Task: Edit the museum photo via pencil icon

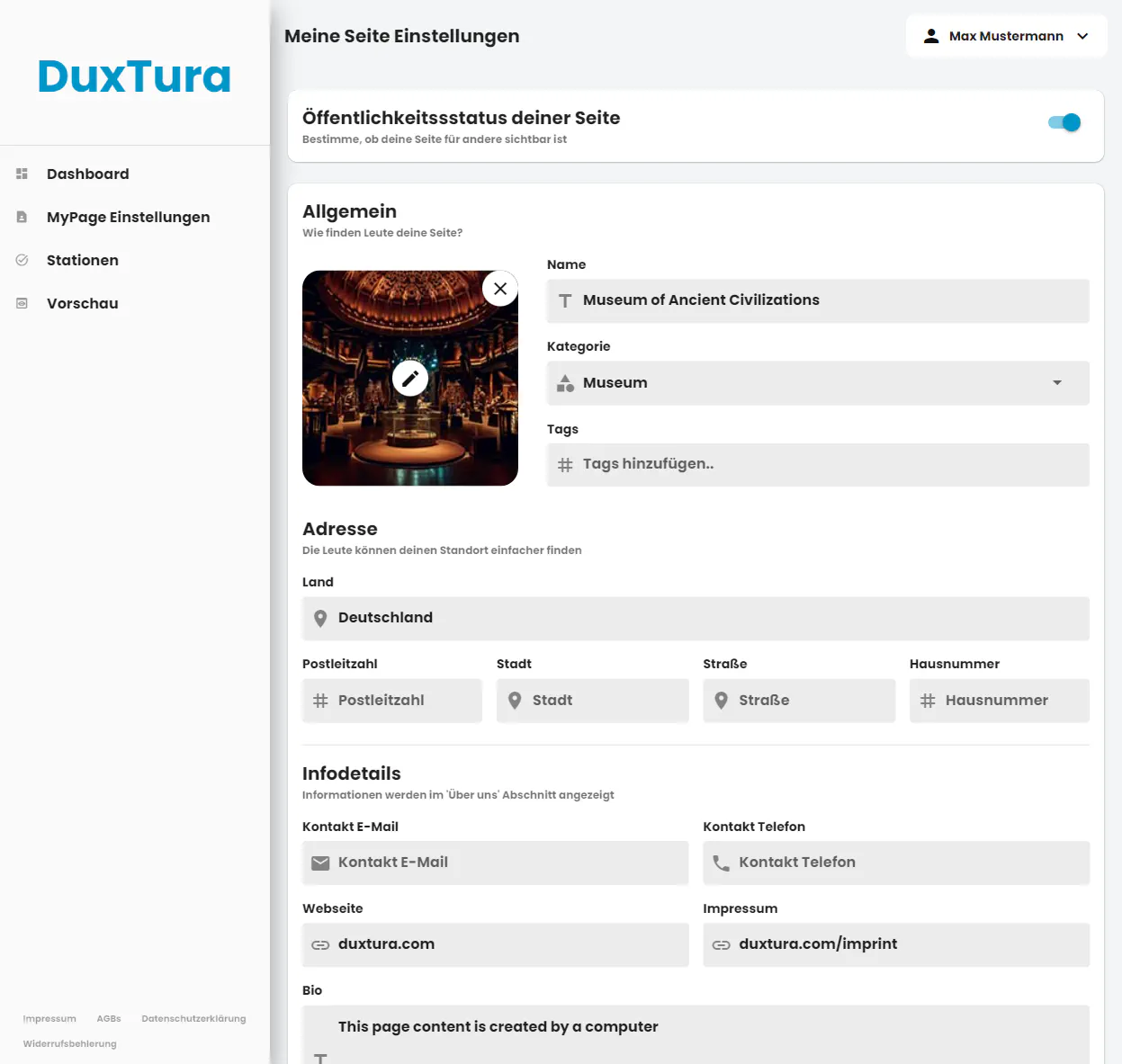Action: click(x=410, y=378)
